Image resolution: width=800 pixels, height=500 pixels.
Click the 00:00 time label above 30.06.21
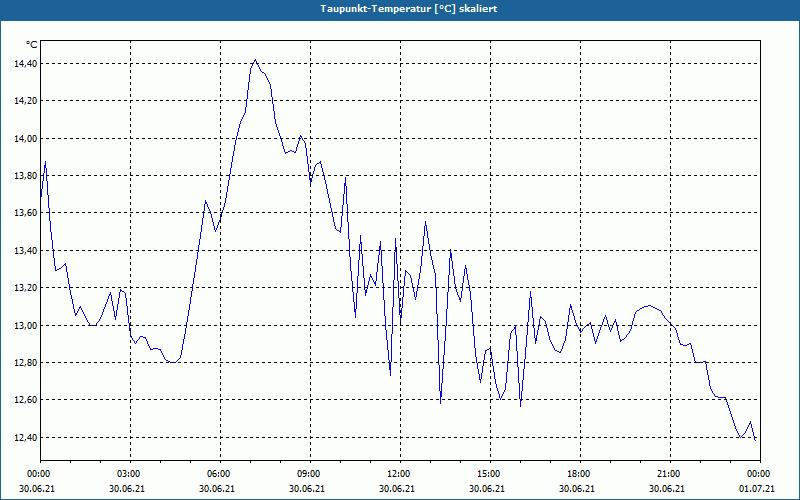coord(37,474)
